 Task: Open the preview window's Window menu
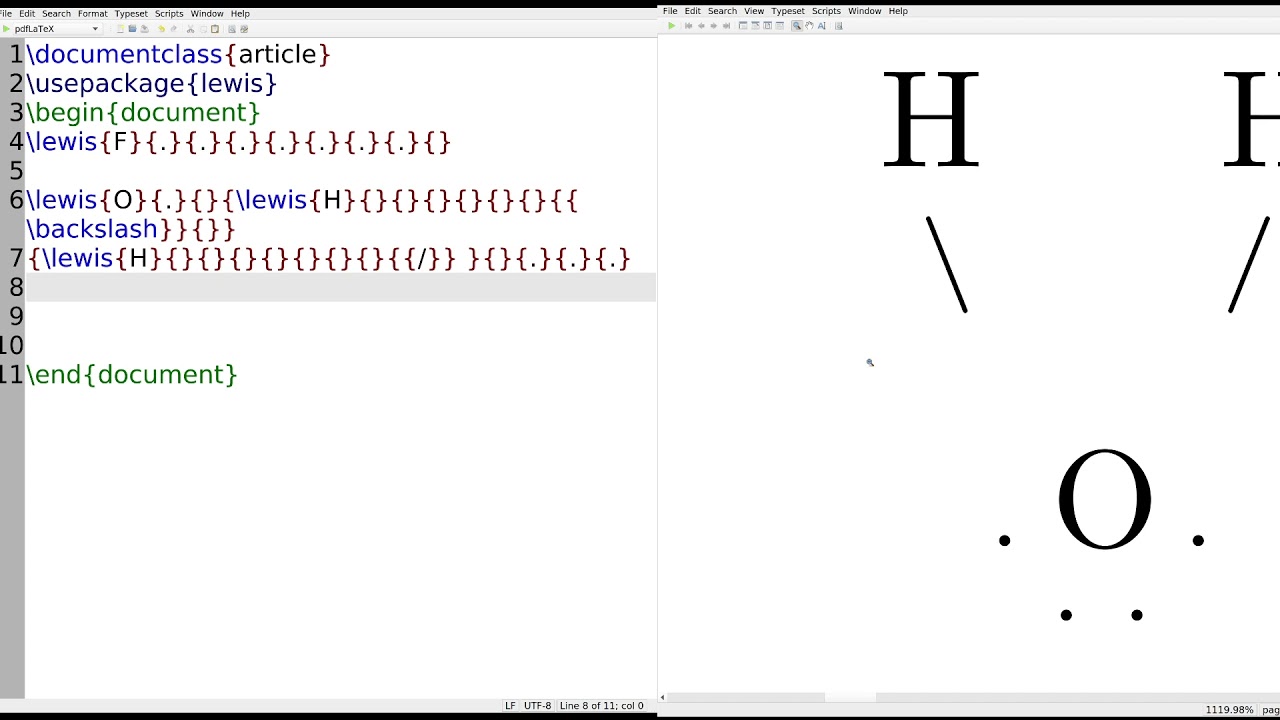coord(864,11)
